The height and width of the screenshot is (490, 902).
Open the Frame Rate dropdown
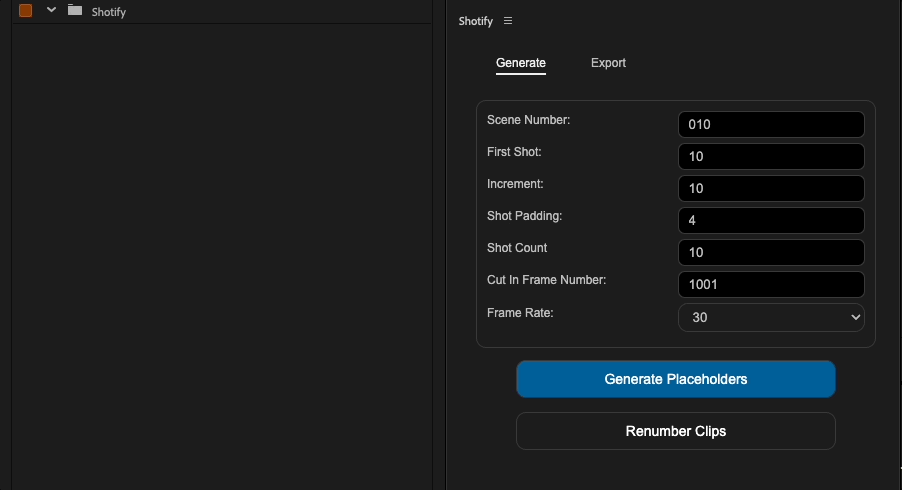click(771, 317)
